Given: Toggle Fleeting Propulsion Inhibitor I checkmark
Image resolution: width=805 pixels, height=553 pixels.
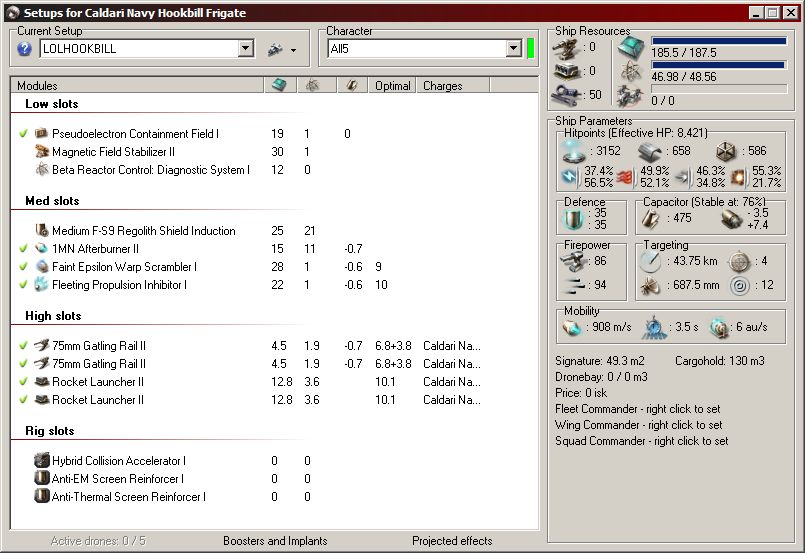Looking at the screenshot, I should click(23, 284).
